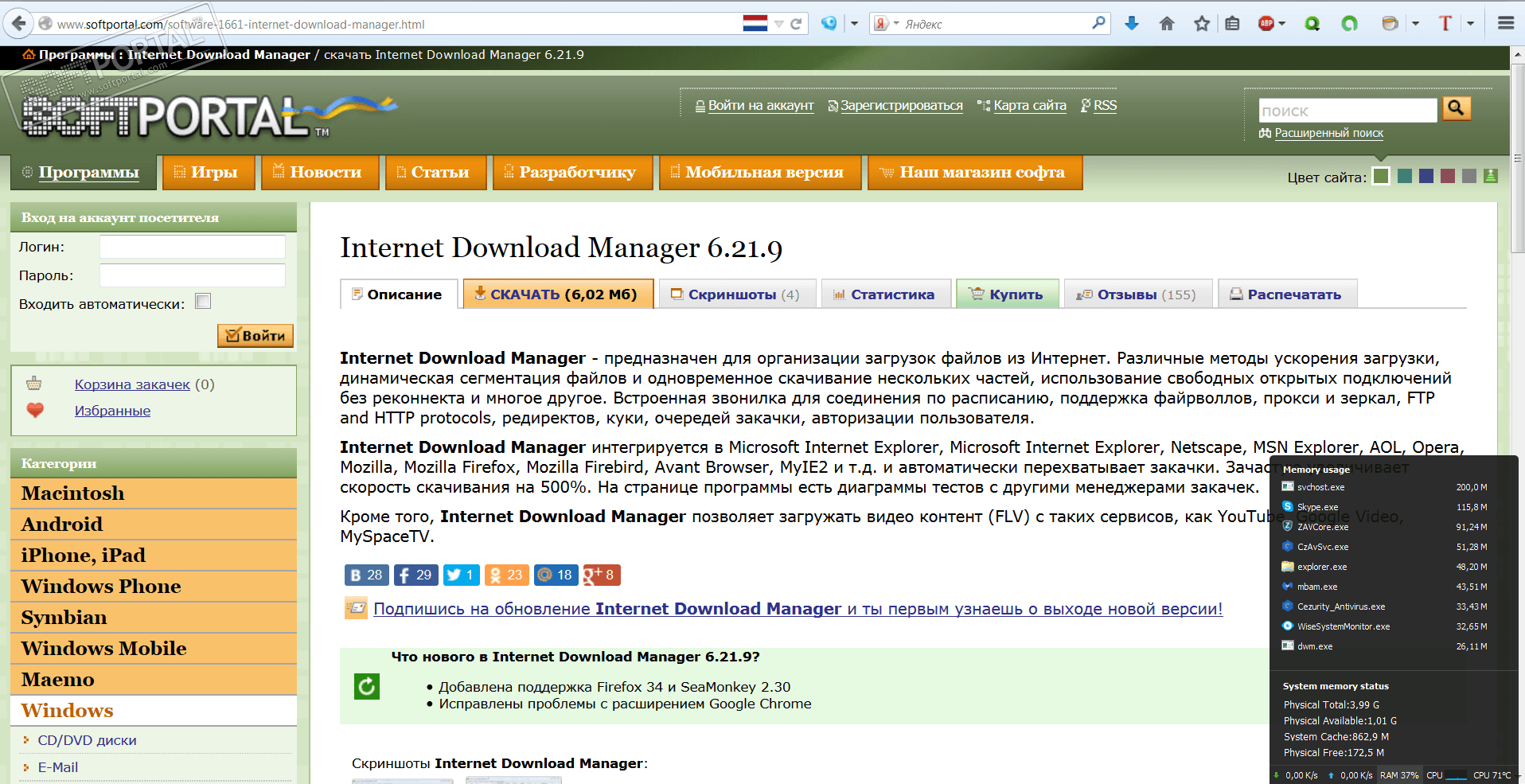Open the dropdown beside the red T icon

[x=1470, y=23]
